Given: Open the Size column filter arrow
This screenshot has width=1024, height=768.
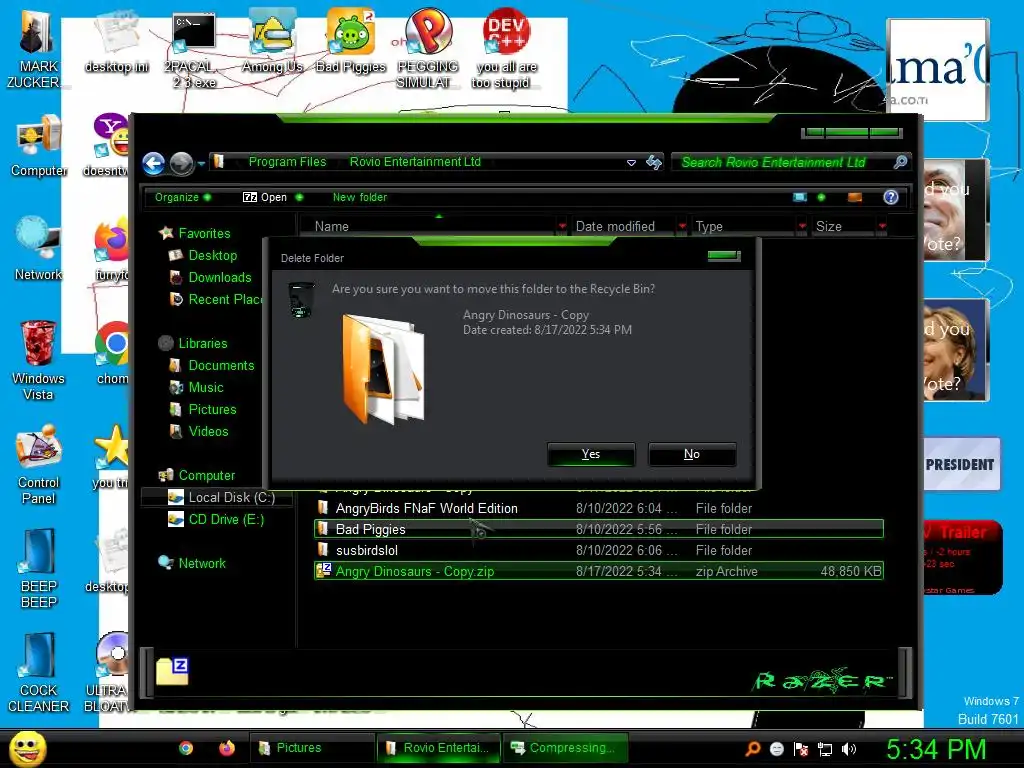Looking at the screenshot, I should tap(883, 227).
